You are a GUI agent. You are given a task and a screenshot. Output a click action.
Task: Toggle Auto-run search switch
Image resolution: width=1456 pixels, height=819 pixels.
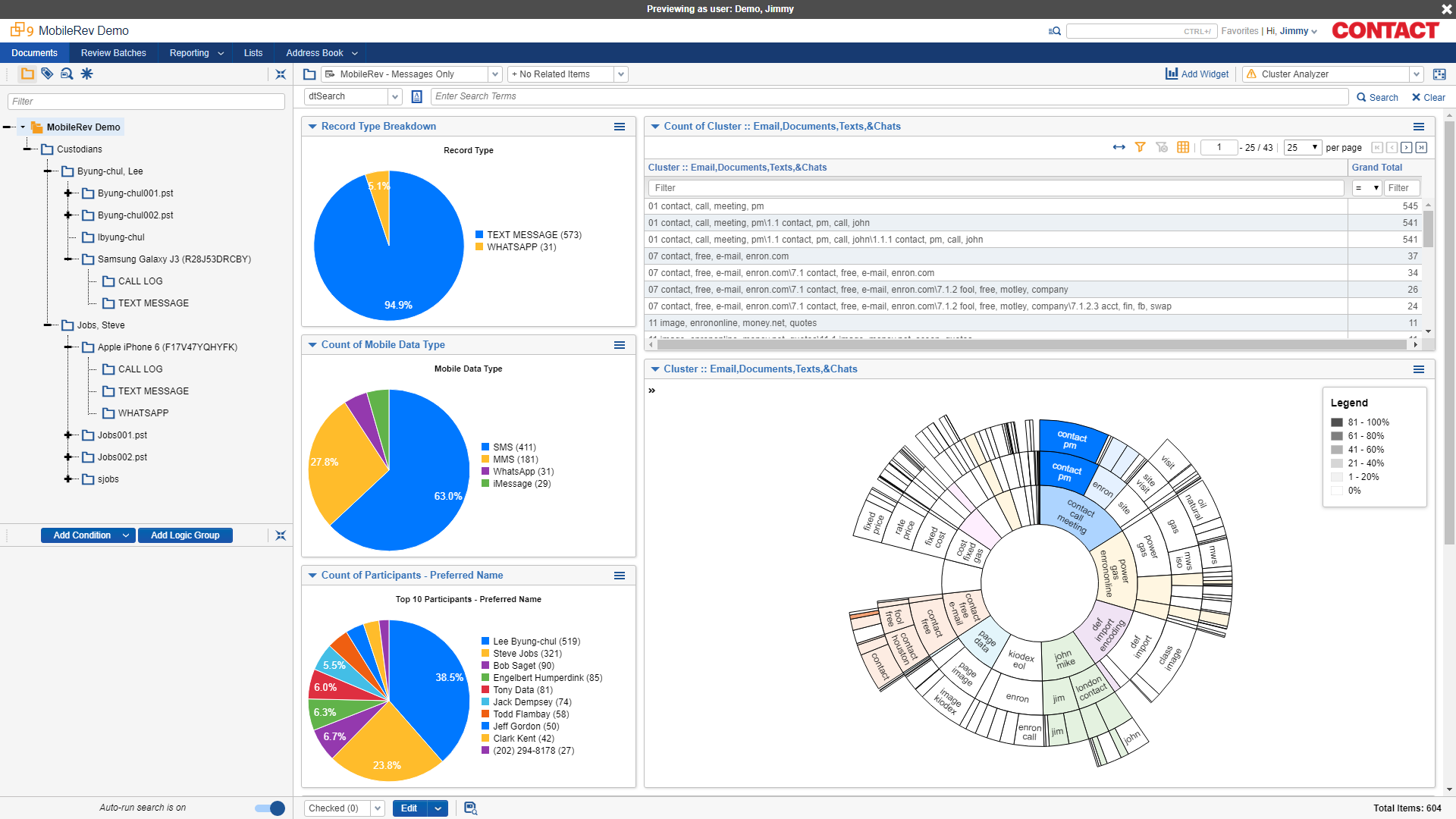pyautogui.click(x=270, y=808)
